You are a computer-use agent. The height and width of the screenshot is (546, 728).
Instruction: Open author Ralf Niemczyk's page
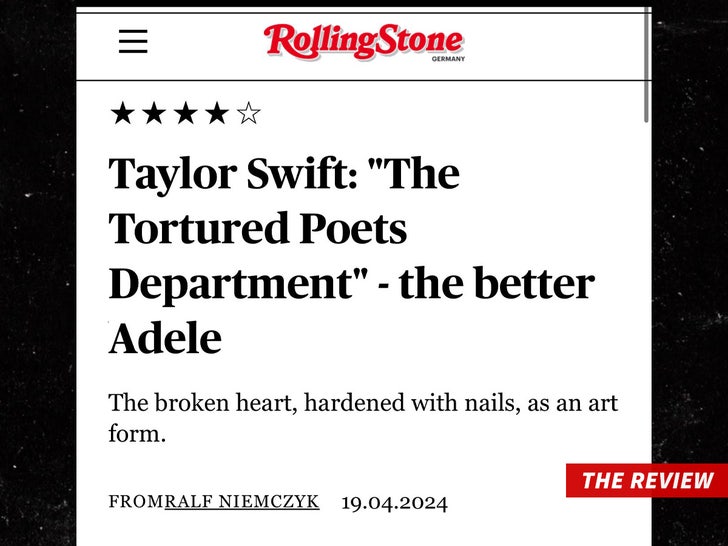(242, 501)
